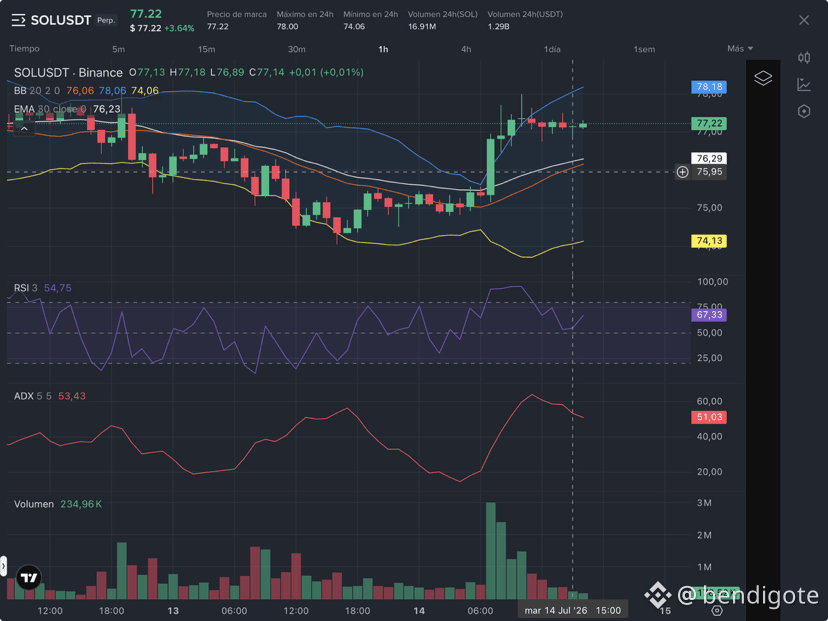The image size is (828, 621).
Task: Click the 14 date label on time axis
Action: pyautogui.click(x=419, y=611)
